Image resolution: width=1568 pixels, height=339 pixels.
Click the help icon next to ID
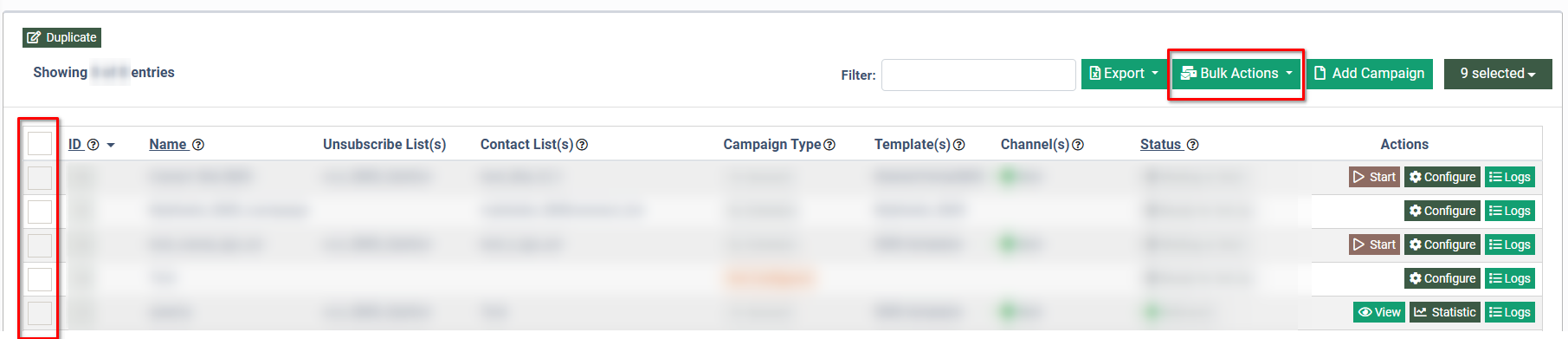[94, 145]
